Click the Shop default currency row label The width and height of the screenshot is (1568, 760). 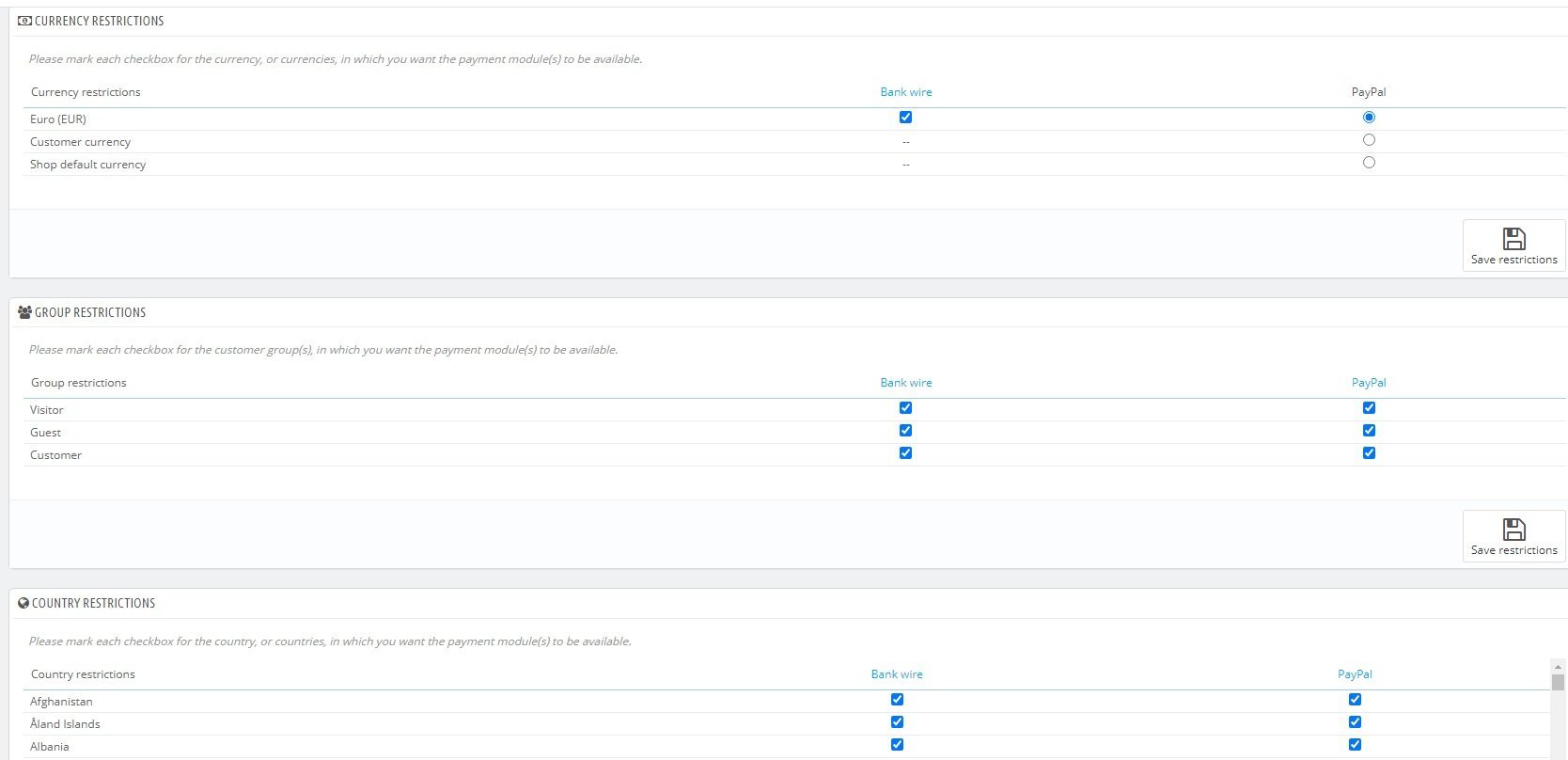pos(87,165)
